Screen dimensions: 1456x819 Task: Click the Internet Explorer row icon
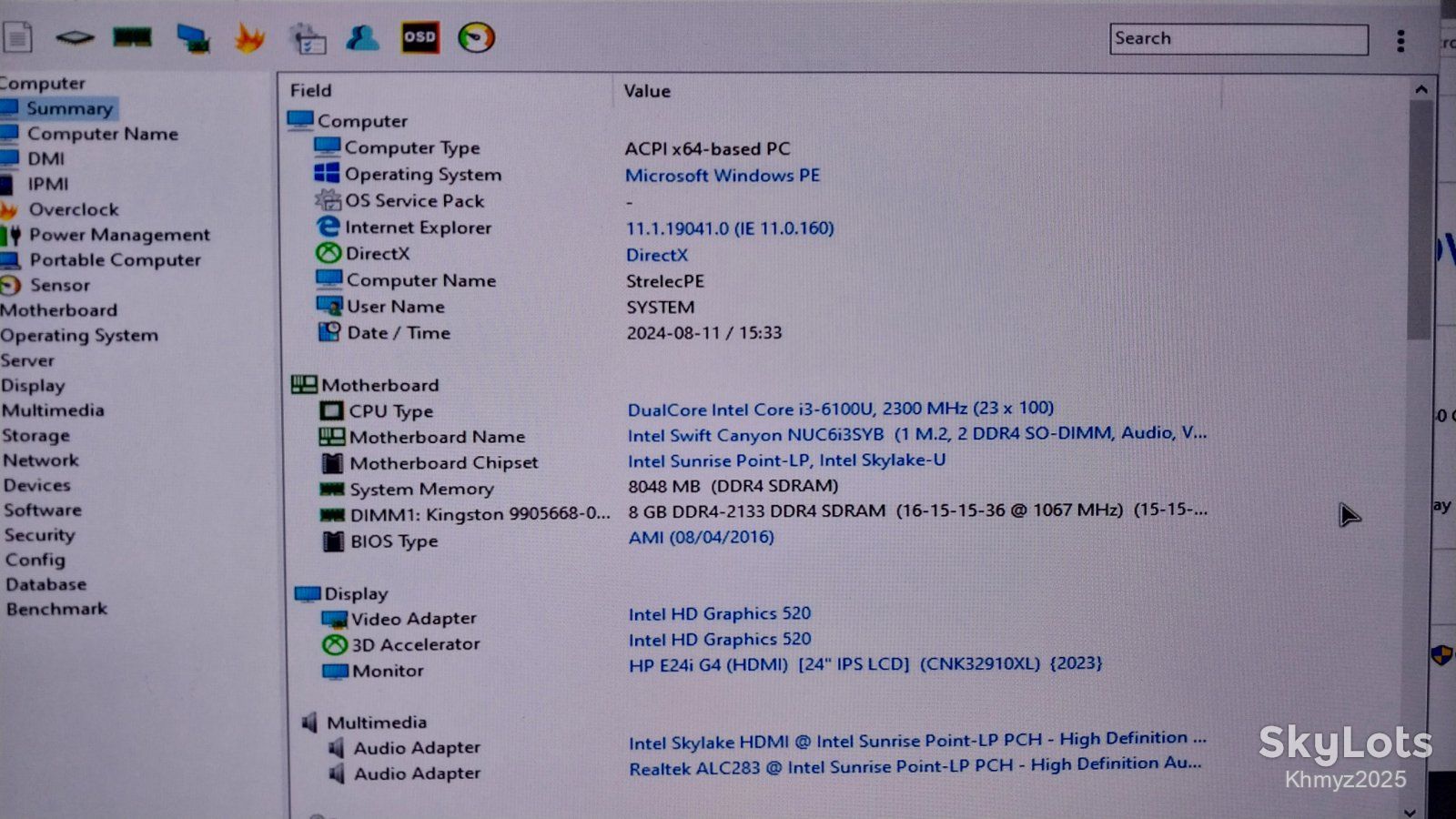[x=328, y=227]
